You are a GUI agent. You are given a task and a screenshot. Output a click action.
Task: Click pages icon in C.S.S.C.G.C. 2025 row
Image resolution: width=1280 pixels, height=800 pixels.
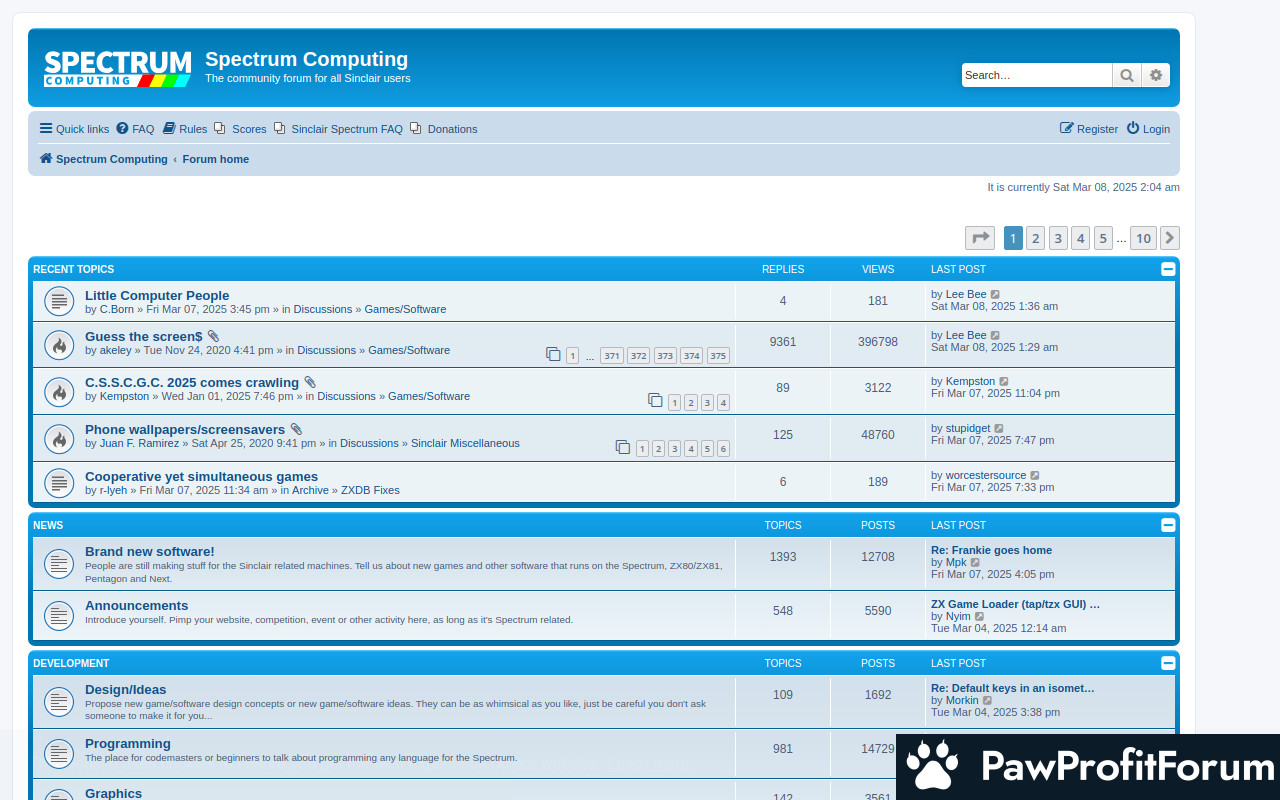click(655, 400)
